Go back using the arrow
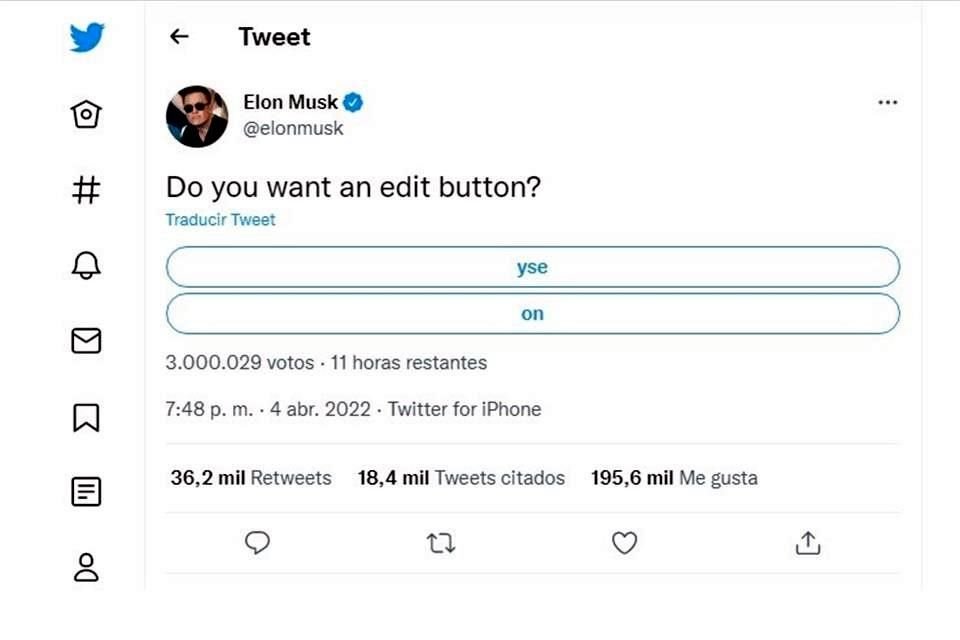 coord(179,37)
